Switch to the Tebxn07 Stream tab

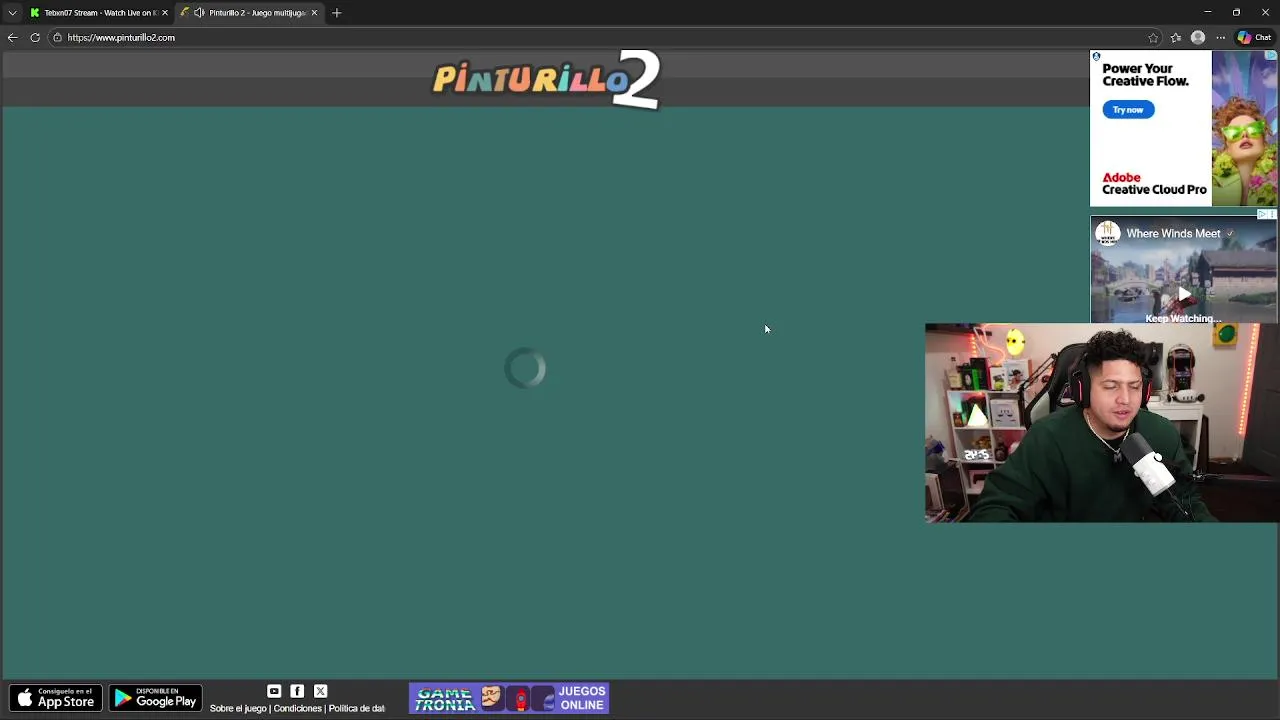[98, 13]
